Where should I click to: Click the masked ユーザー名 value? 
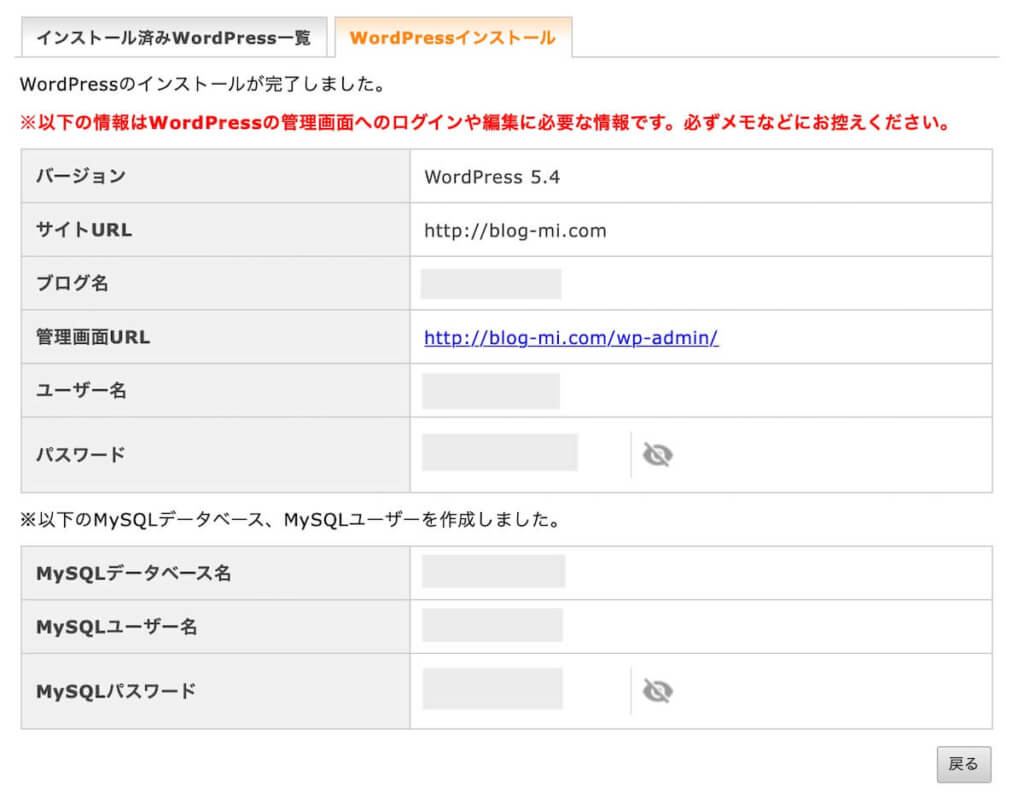pos(490,391)
